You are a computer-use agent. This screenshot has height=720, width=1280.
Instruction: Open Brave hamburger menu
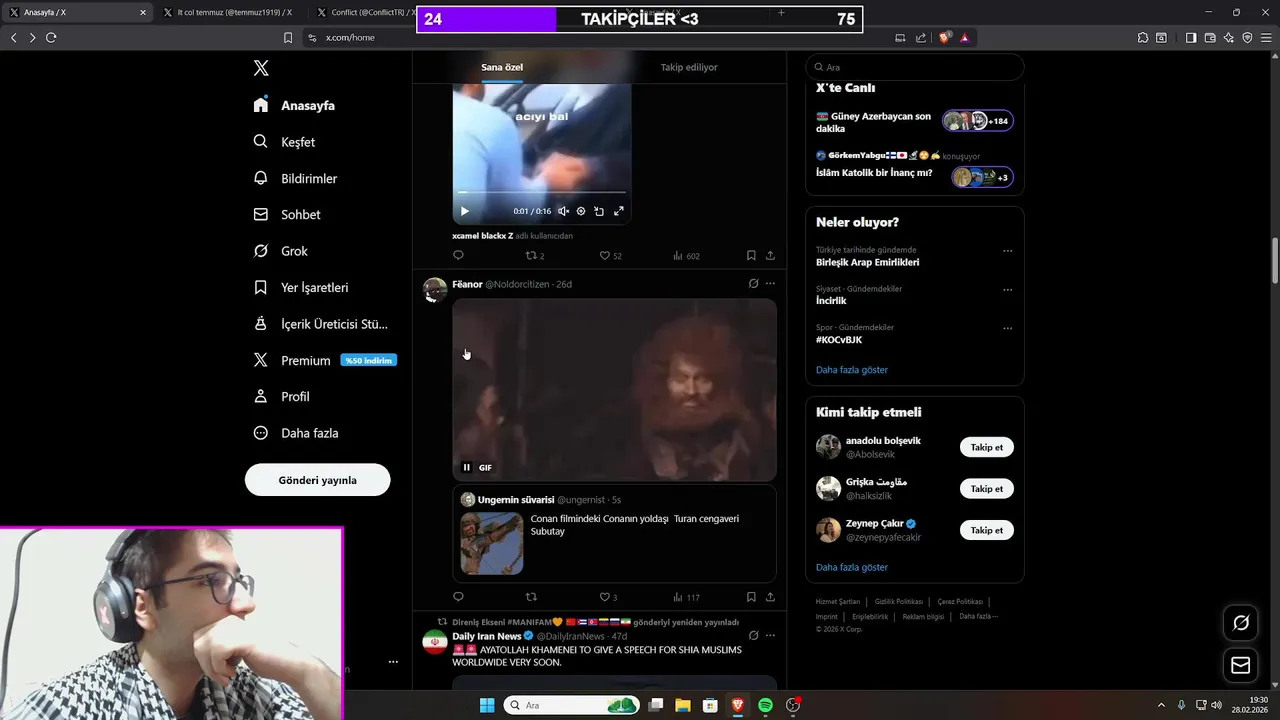tap(1266, 37)
